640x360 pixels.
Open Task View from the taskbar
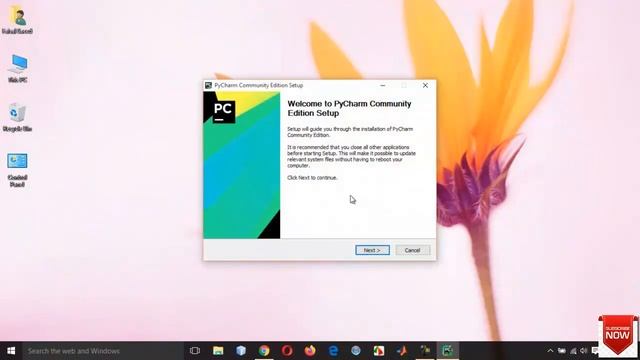coord(195,351)
